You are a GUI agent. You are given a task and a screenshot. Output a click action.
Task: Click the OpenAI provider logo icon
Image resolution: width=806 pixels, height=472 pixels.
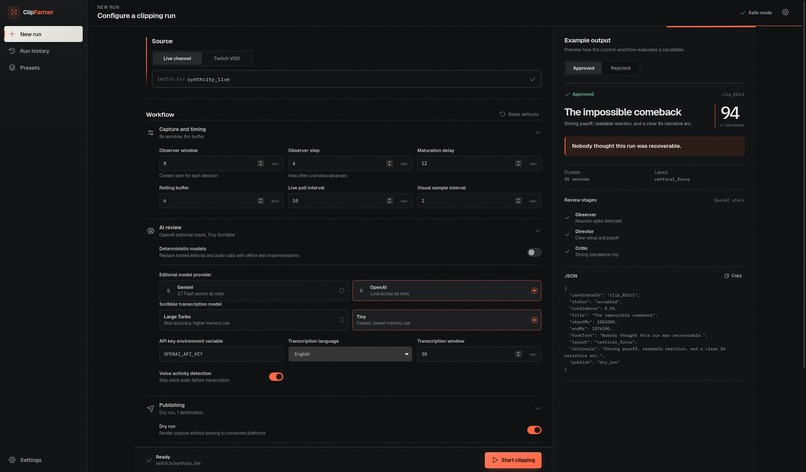click(x=361, y=291)
